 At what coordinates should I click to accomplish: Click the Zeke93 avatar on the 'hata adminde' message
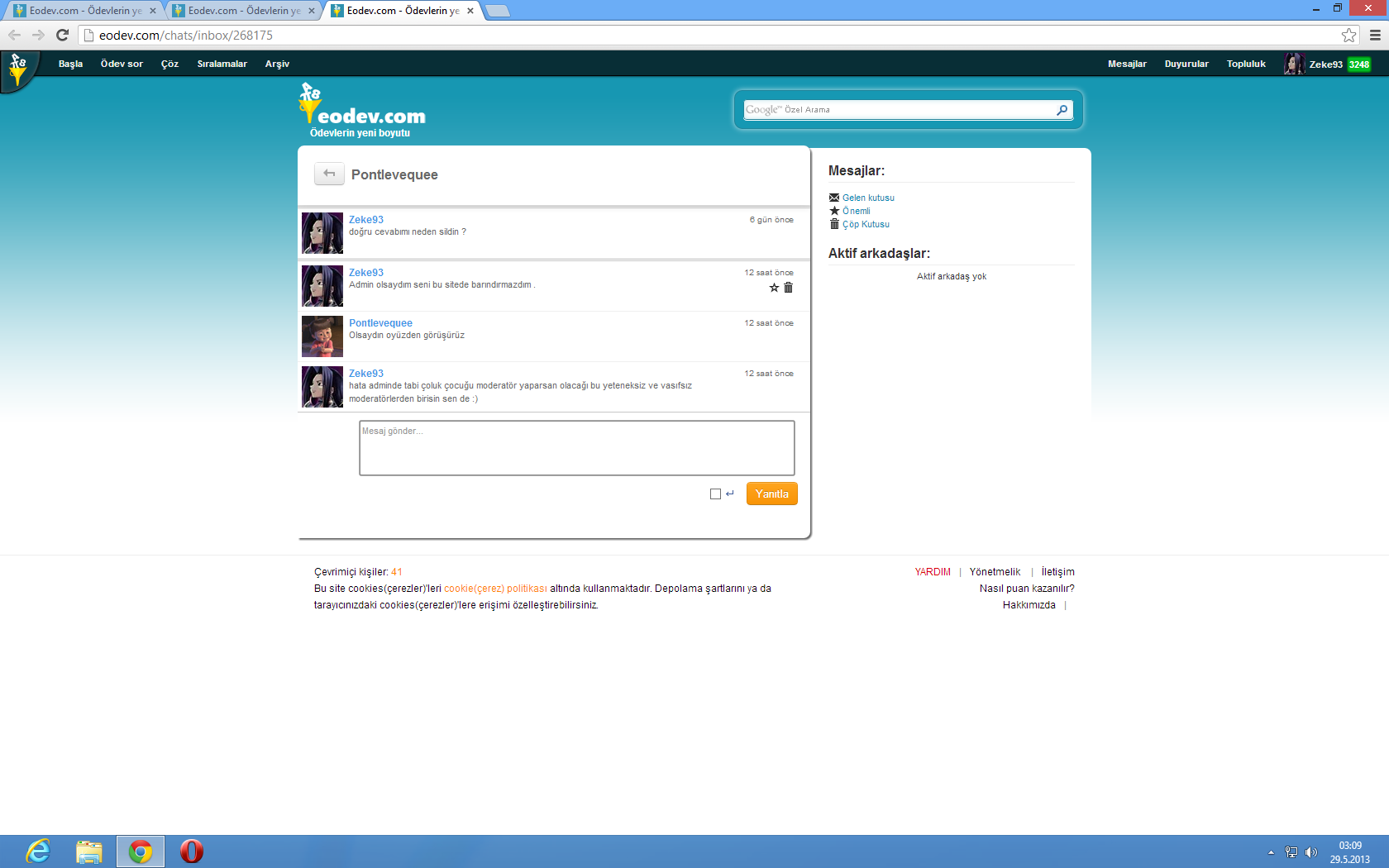322,387
